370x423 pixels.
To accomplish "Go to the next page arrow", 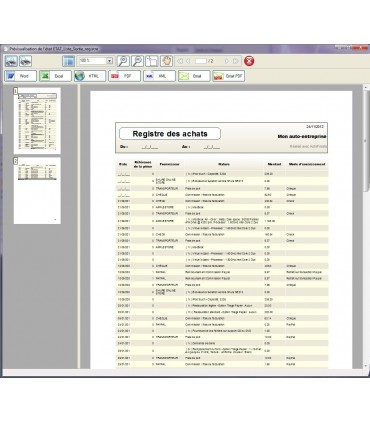I will tap(227, 61).
